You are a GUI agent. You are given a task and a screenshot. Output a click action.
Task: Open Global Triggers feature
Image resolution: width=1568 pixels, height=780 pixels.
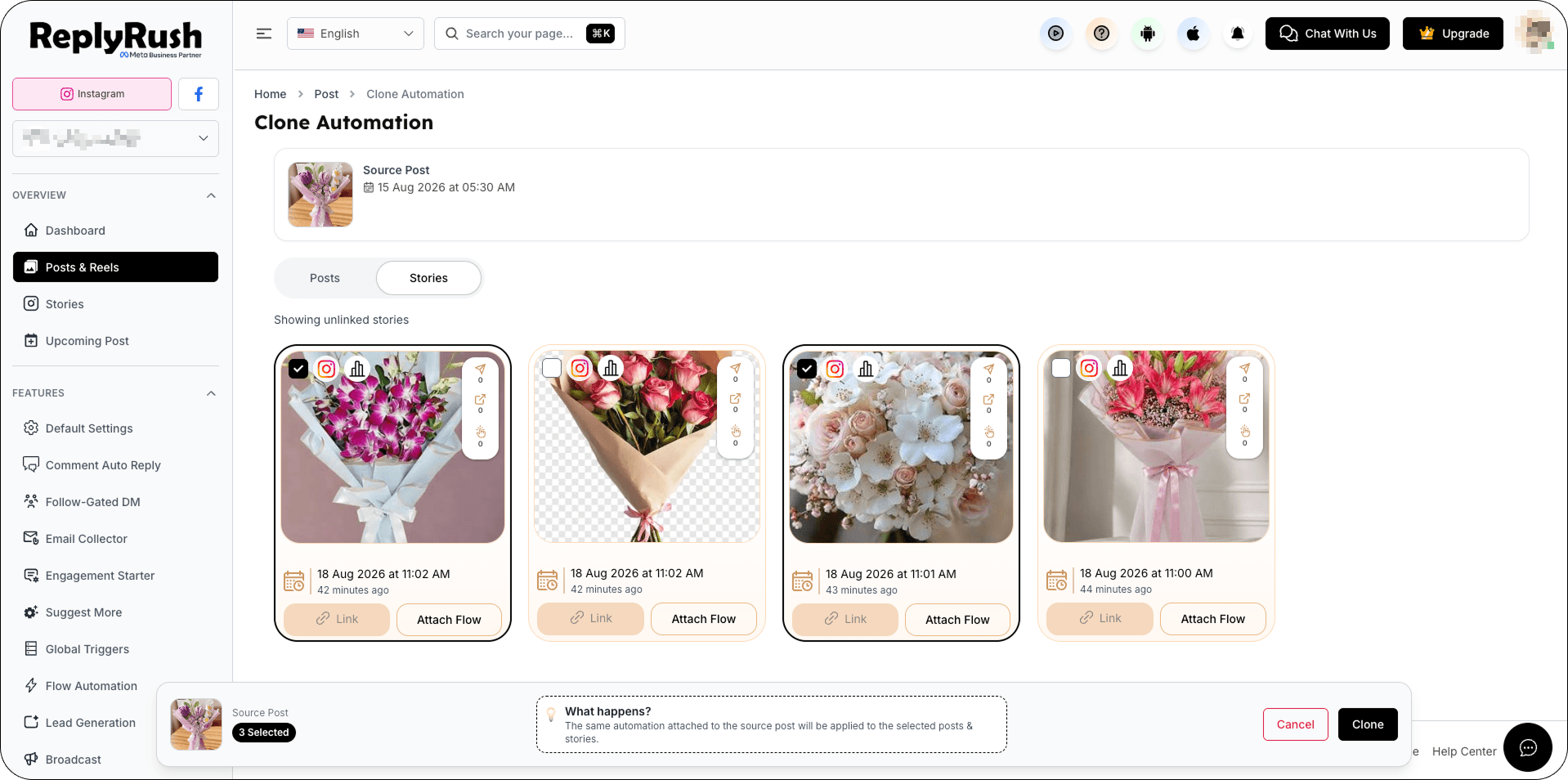[x=115, y=649]
